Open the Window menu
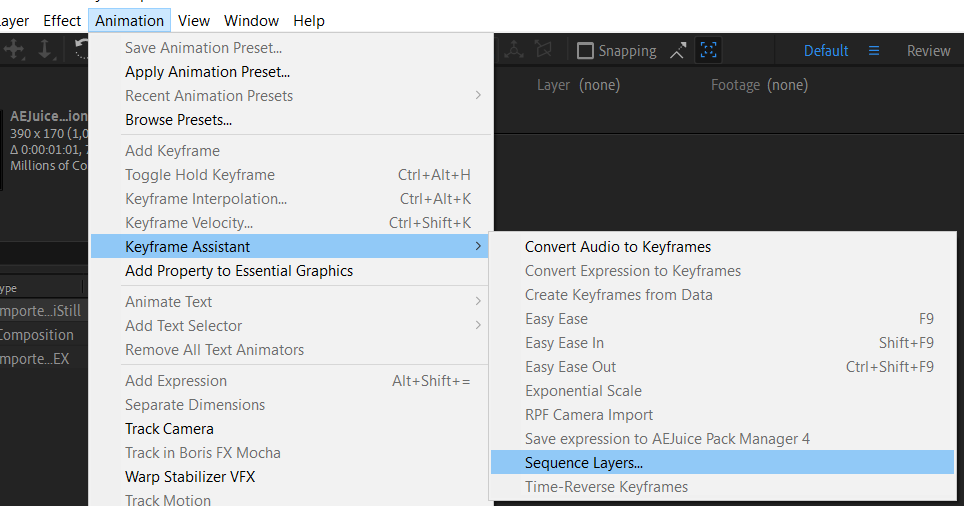 [x=251, y=21]
